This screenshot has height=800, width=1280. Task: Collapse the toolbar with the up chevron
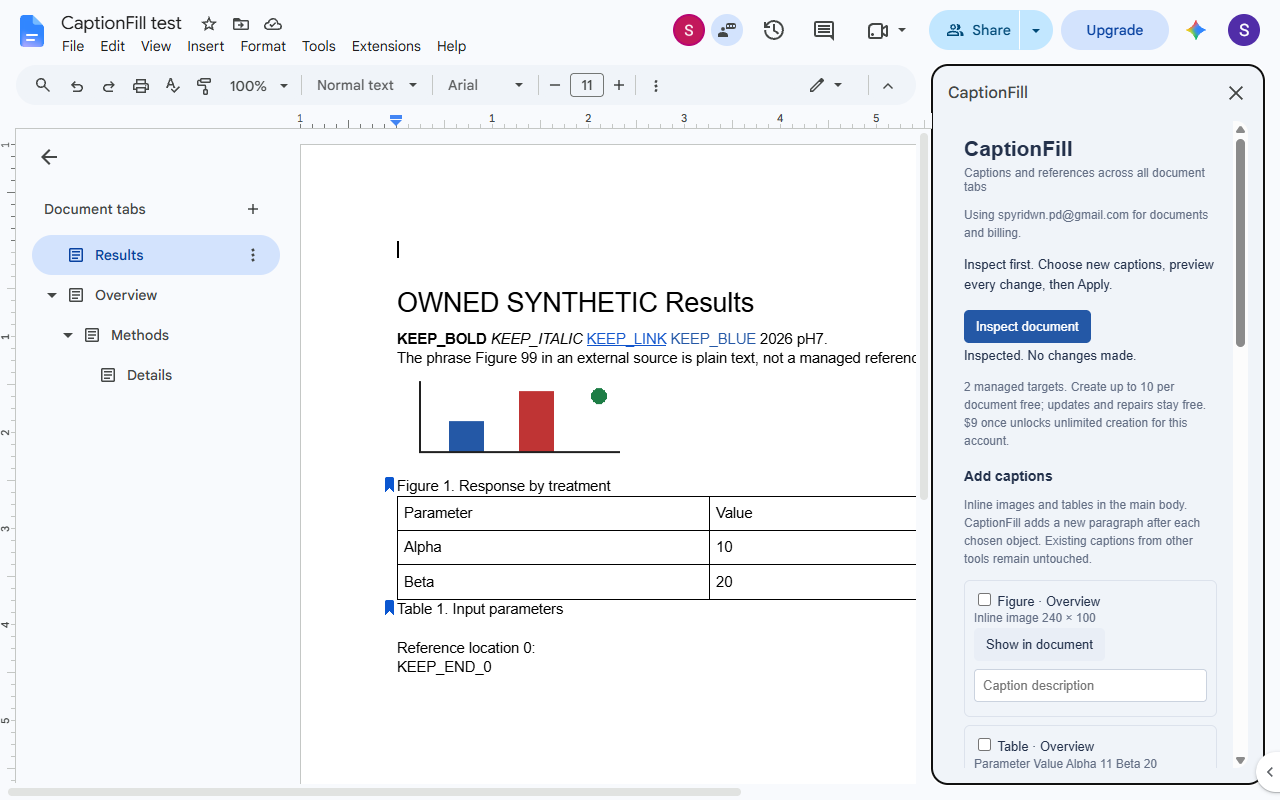click(888, 86)
